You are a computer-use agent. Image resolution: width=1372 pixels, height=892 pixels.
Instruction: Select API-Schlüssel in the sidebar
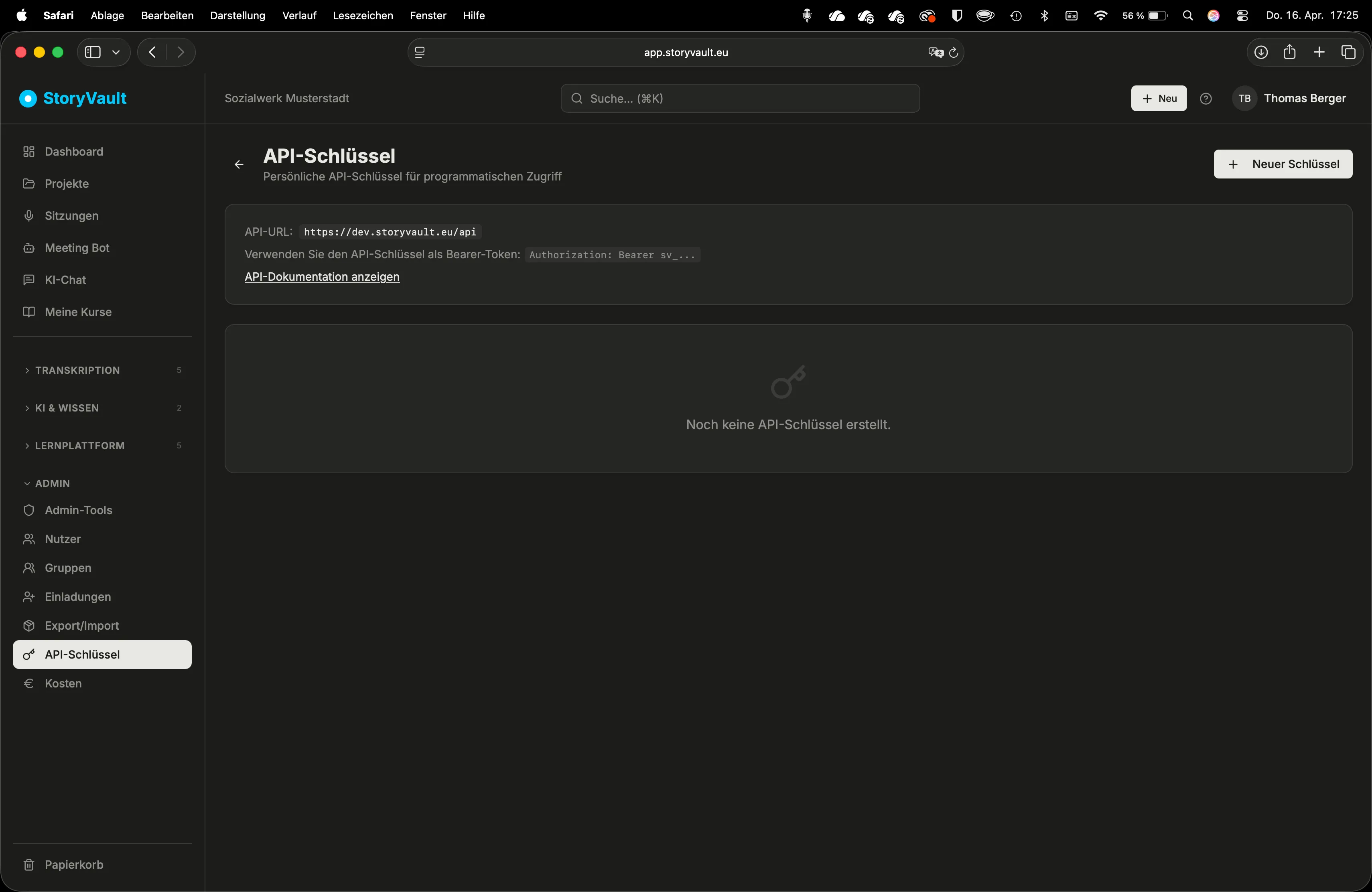tap(102, 655)
